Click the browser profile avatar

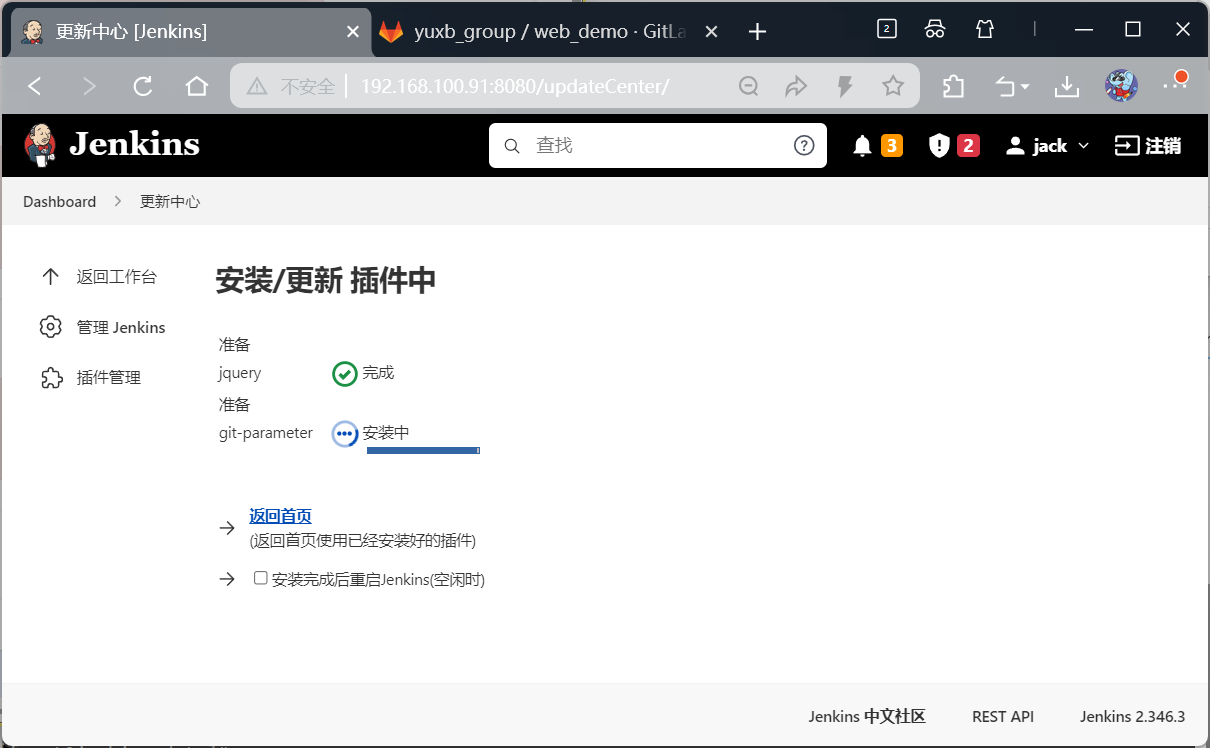(1121, 86)
